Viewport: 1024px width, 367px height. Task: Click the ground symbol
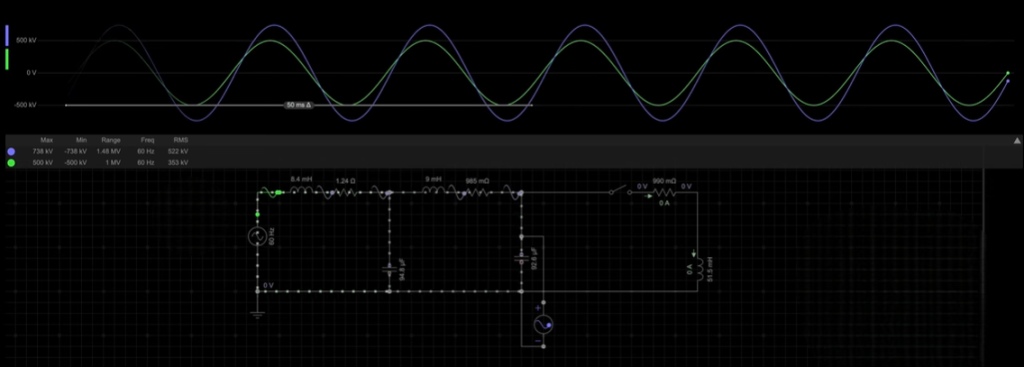coord(257,314)
